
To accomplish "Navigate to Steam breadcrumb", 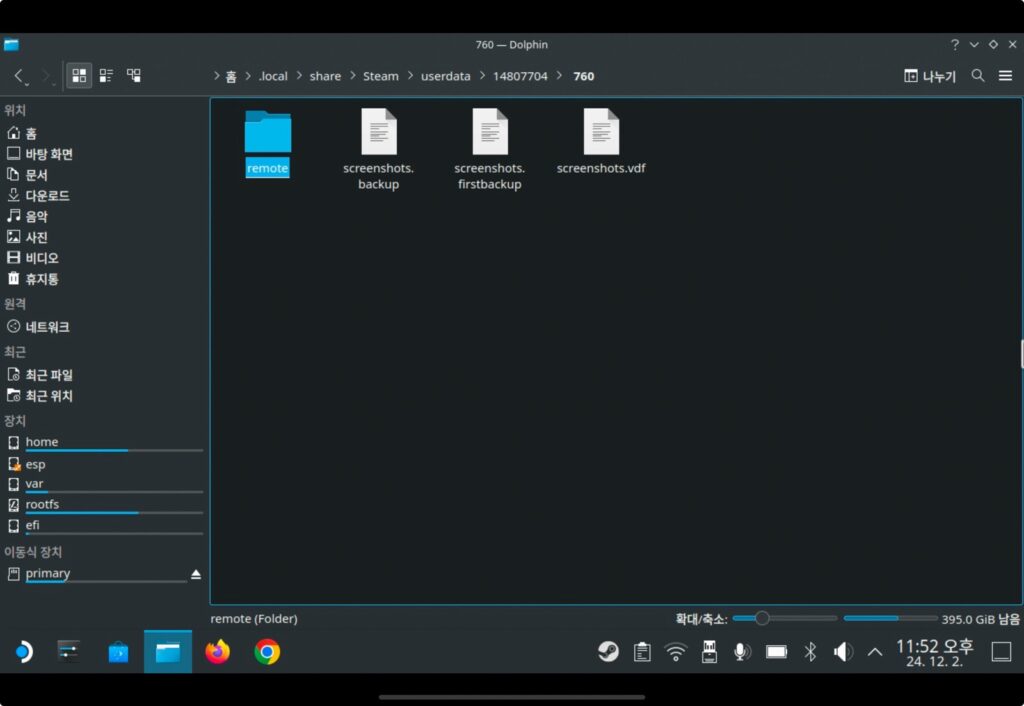I will coord(381,76).
